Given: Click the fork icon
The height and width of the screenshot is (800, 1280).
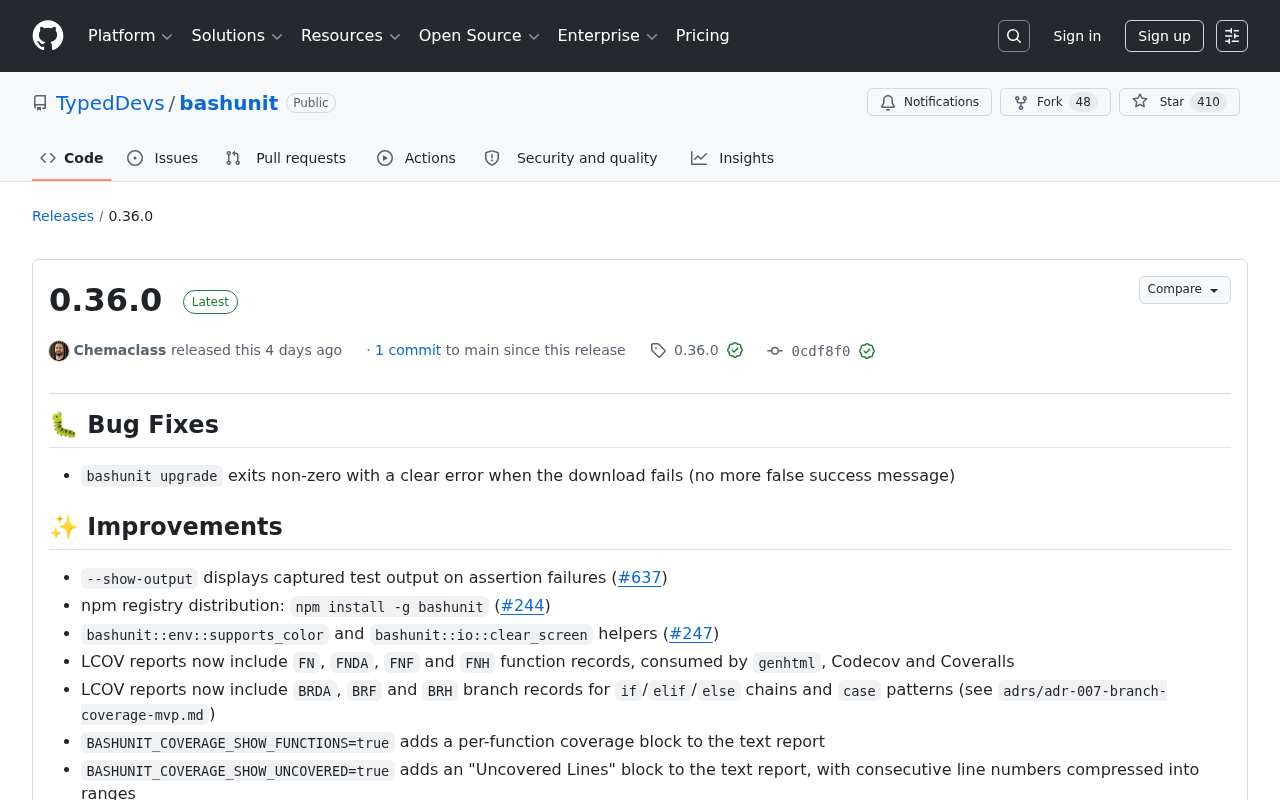Looking at the screenshot, I should click(1021, 103).
